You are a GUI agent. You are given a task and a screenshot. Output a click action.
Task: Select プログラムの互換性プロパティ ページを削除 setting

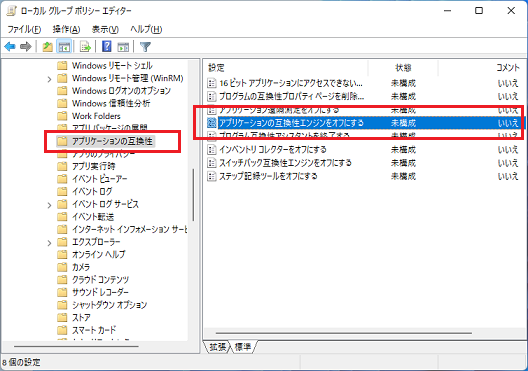[292, 96]
